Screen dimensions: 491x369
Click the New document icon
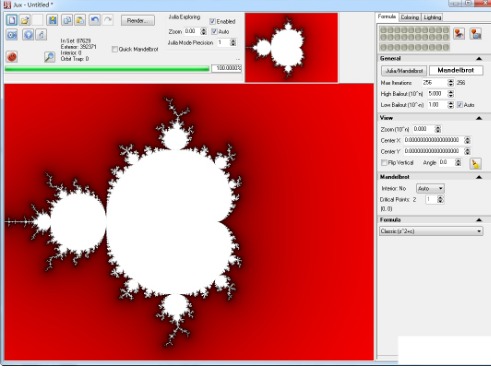coord(12,20)
